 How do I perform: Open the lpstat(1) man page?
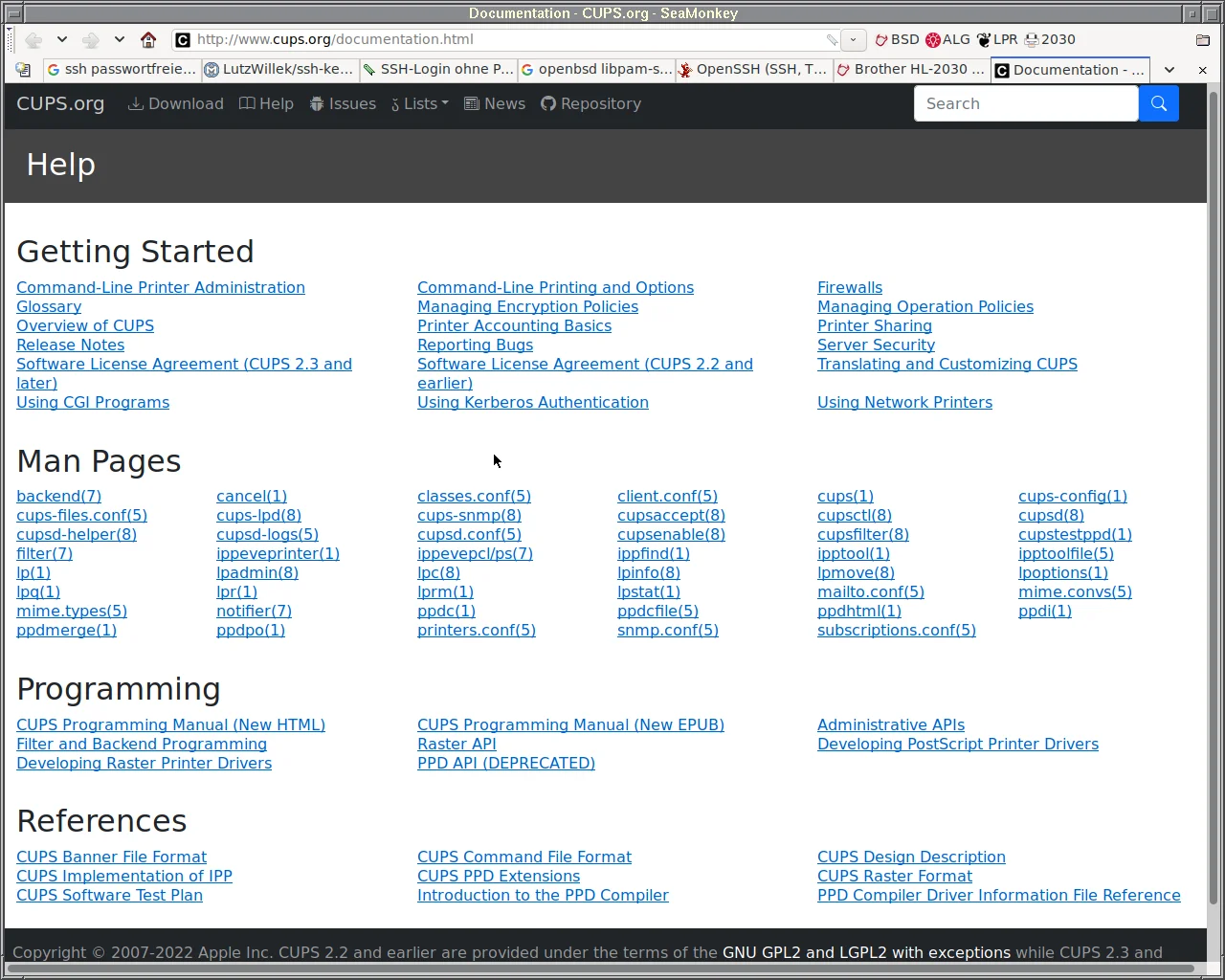click(x=649, y=591)
